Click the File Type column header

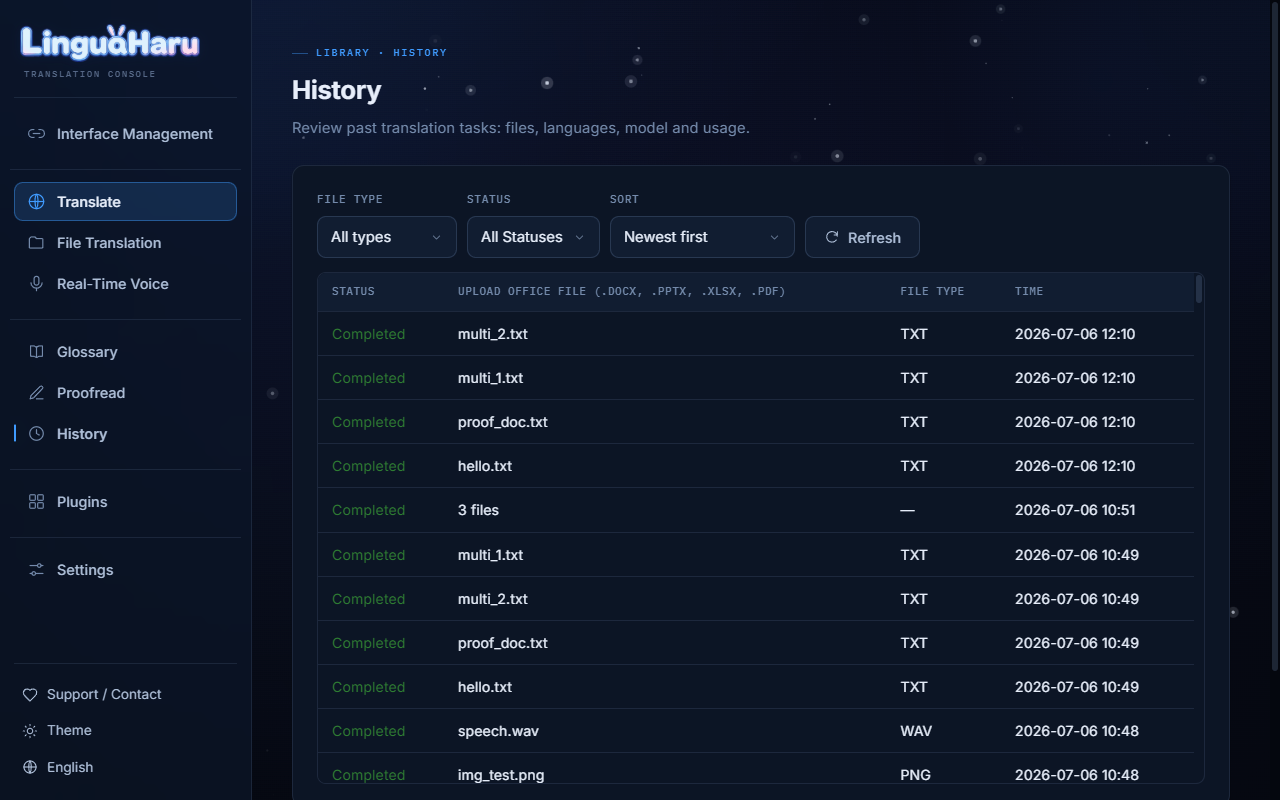pos(932,291)
